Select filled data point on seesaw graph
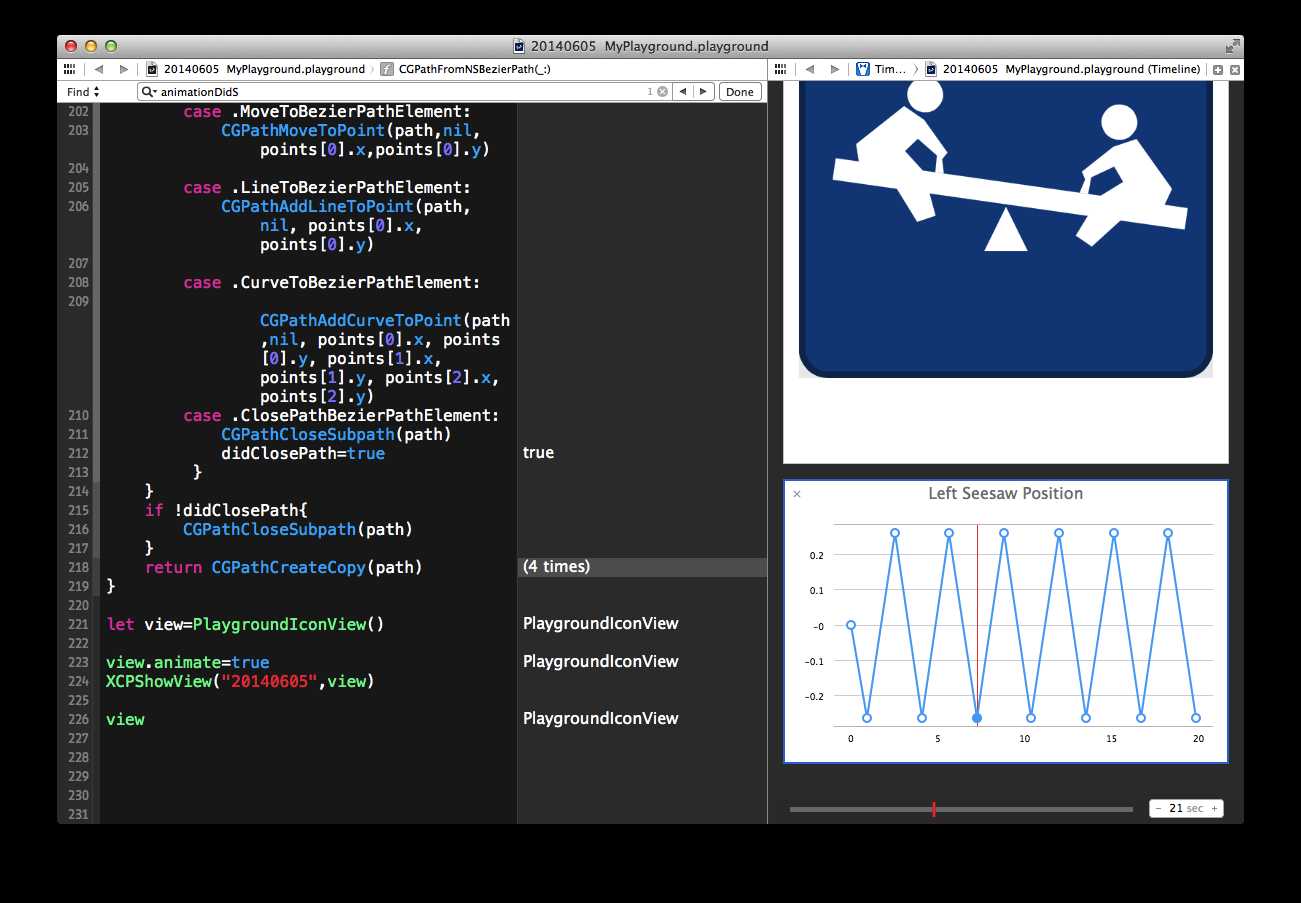Viewport: 1301px width, 903px height. pyautogui.click(x=976, y=718)
